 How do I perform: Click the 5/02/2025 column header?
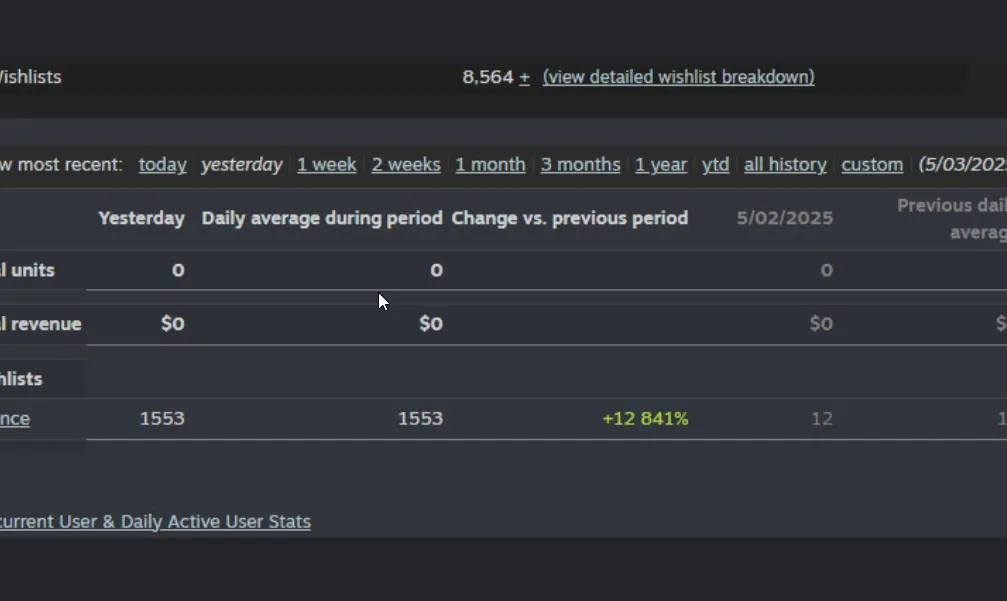tap(784, 218)
